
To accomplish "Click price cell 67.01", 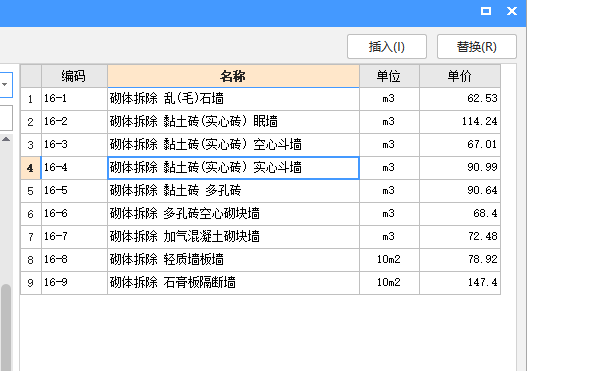I will pyautogui.click(x=460, y=145).
